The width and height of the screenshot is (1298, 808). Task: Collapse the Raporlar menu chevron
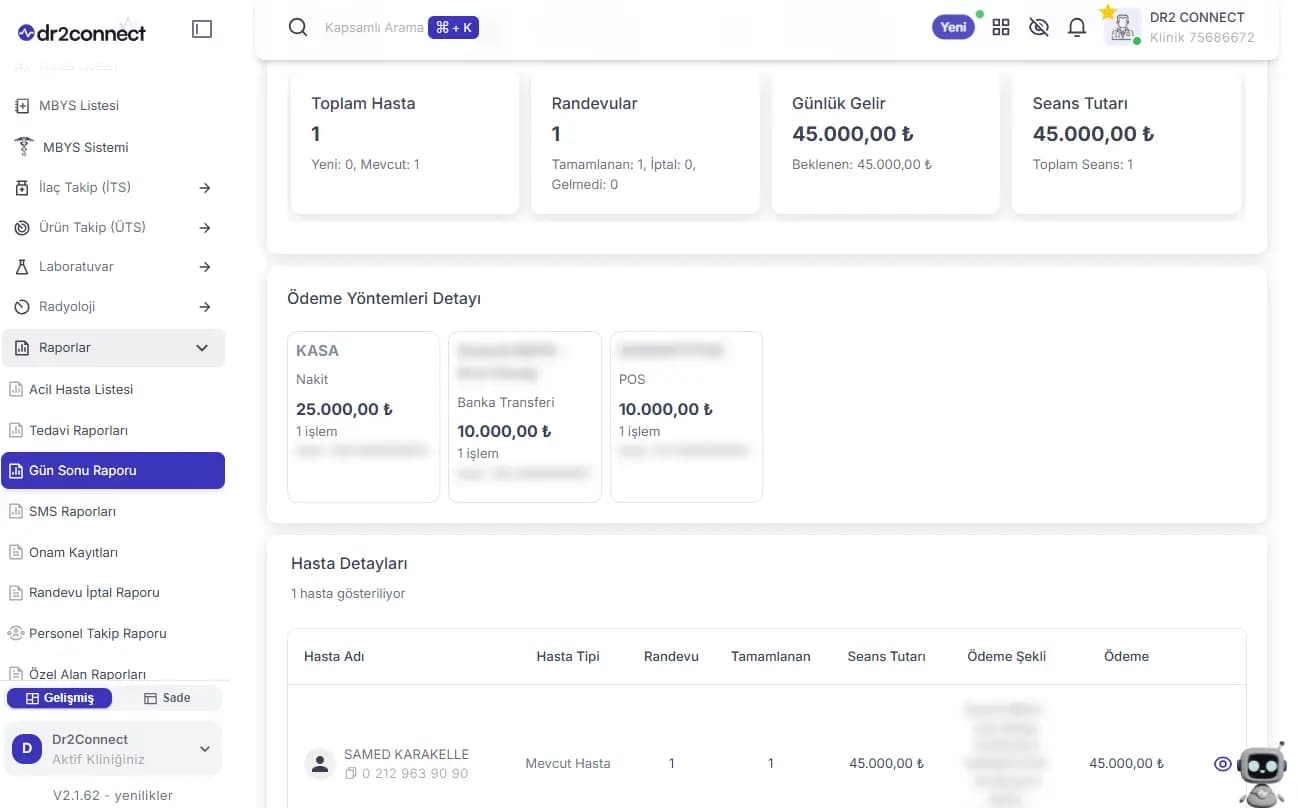pyautogui.click(x=202, y=348)
